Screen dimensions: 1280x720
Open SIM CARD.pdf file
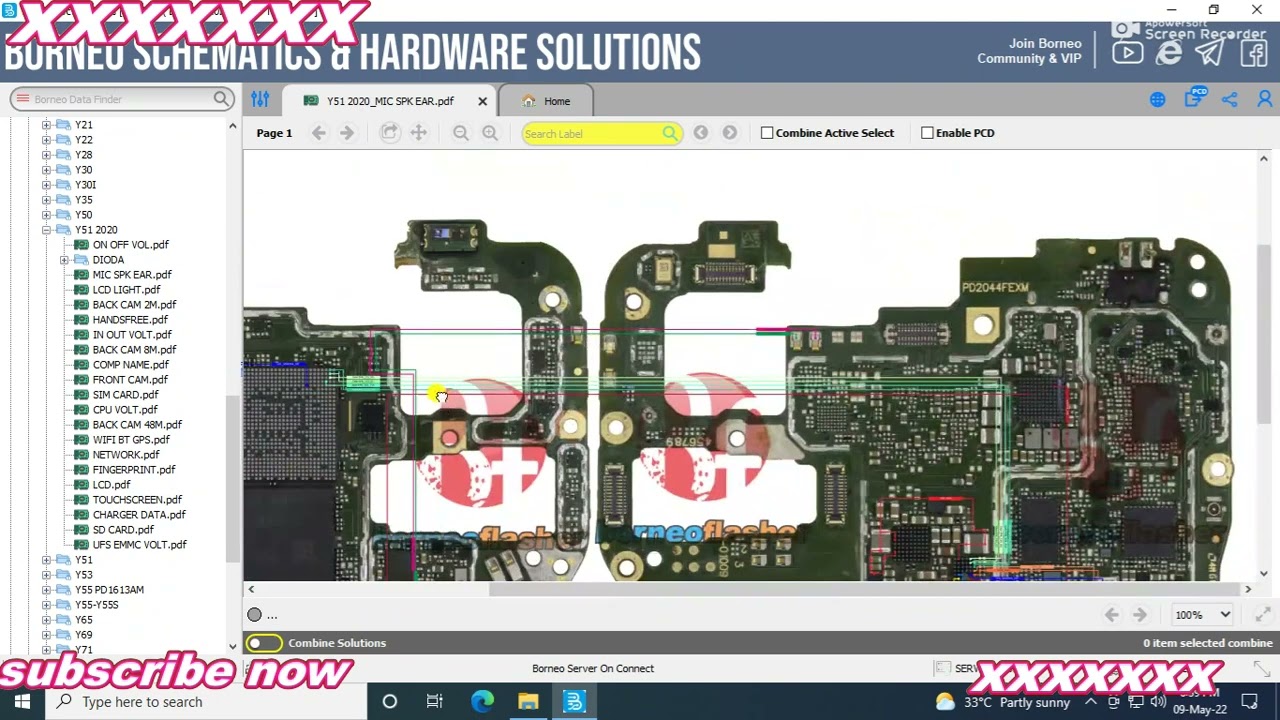click(x=125, y=395)
